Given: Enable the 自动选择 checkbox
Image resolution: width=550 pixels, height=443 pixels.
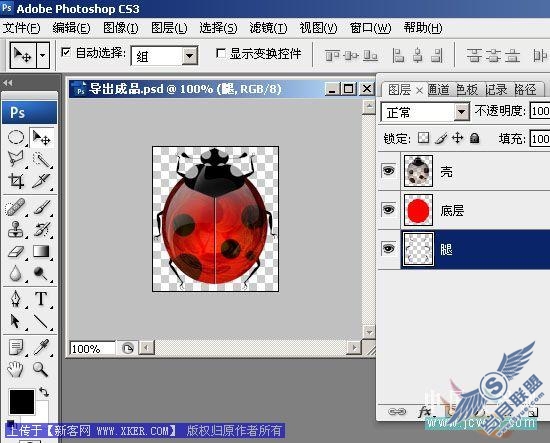Looking at the screenshot, I should (66, 53).
